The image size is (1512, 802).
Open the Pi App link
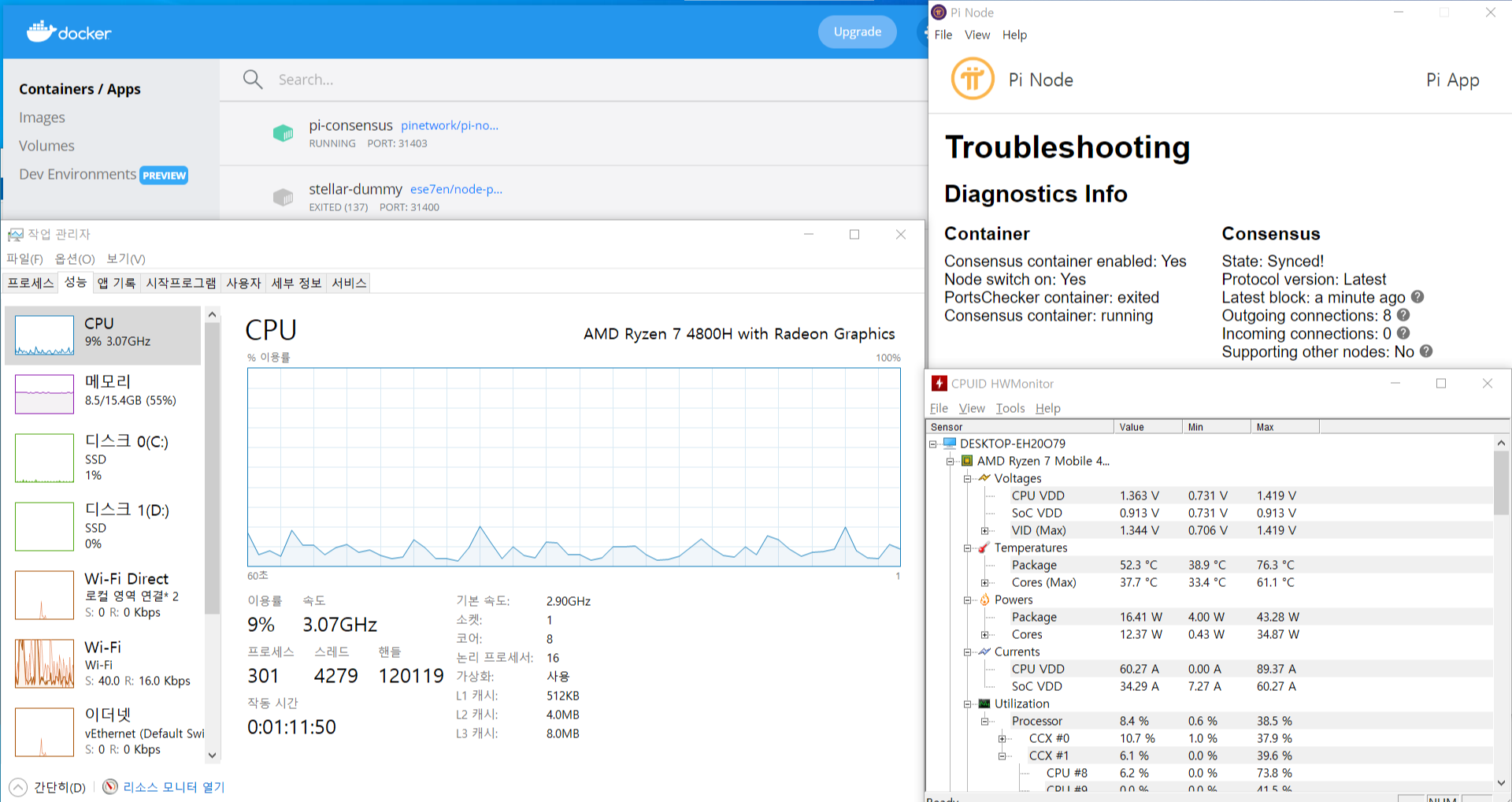click(x=1452, y=80)
